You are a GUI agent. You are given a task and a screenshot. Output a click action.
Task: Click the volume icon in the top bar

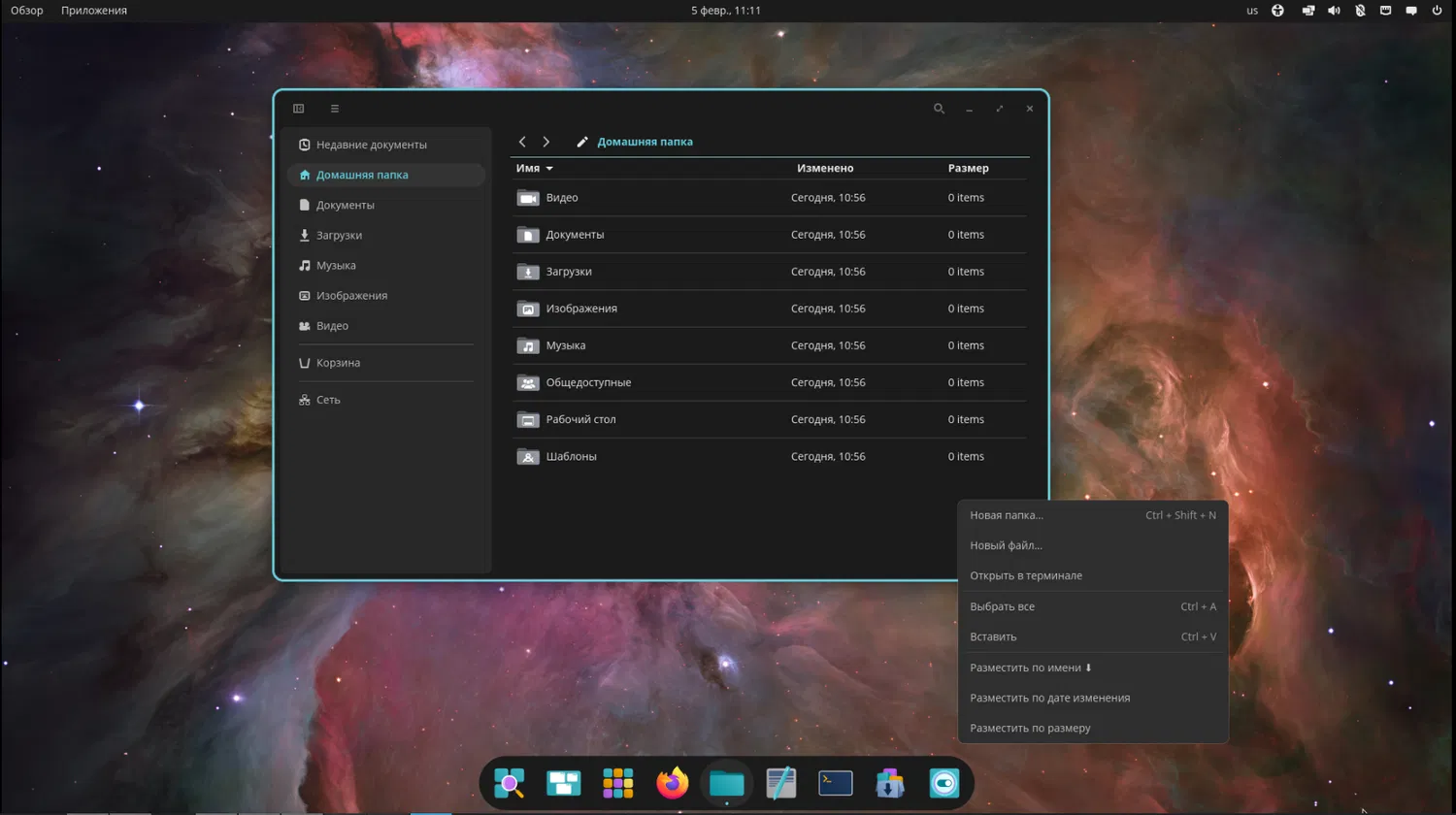pos(1334,11)
